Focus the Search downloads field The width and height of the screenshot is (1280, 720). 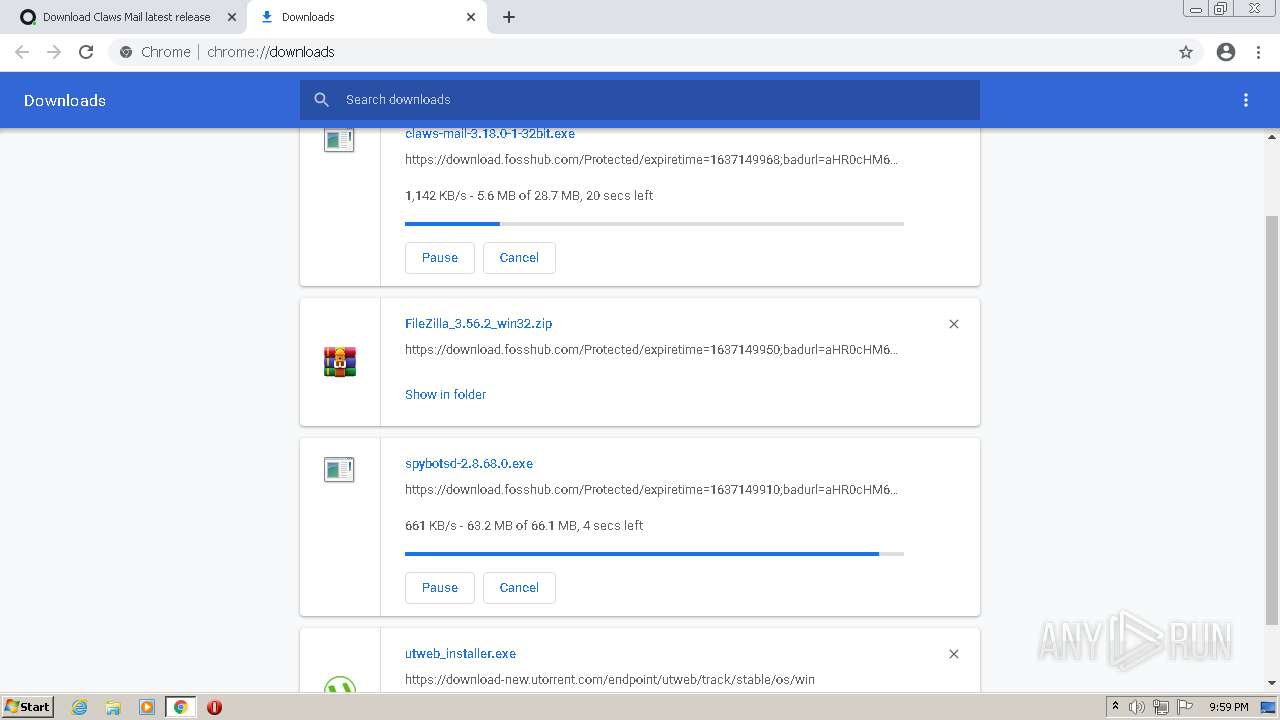coord(640,100)
